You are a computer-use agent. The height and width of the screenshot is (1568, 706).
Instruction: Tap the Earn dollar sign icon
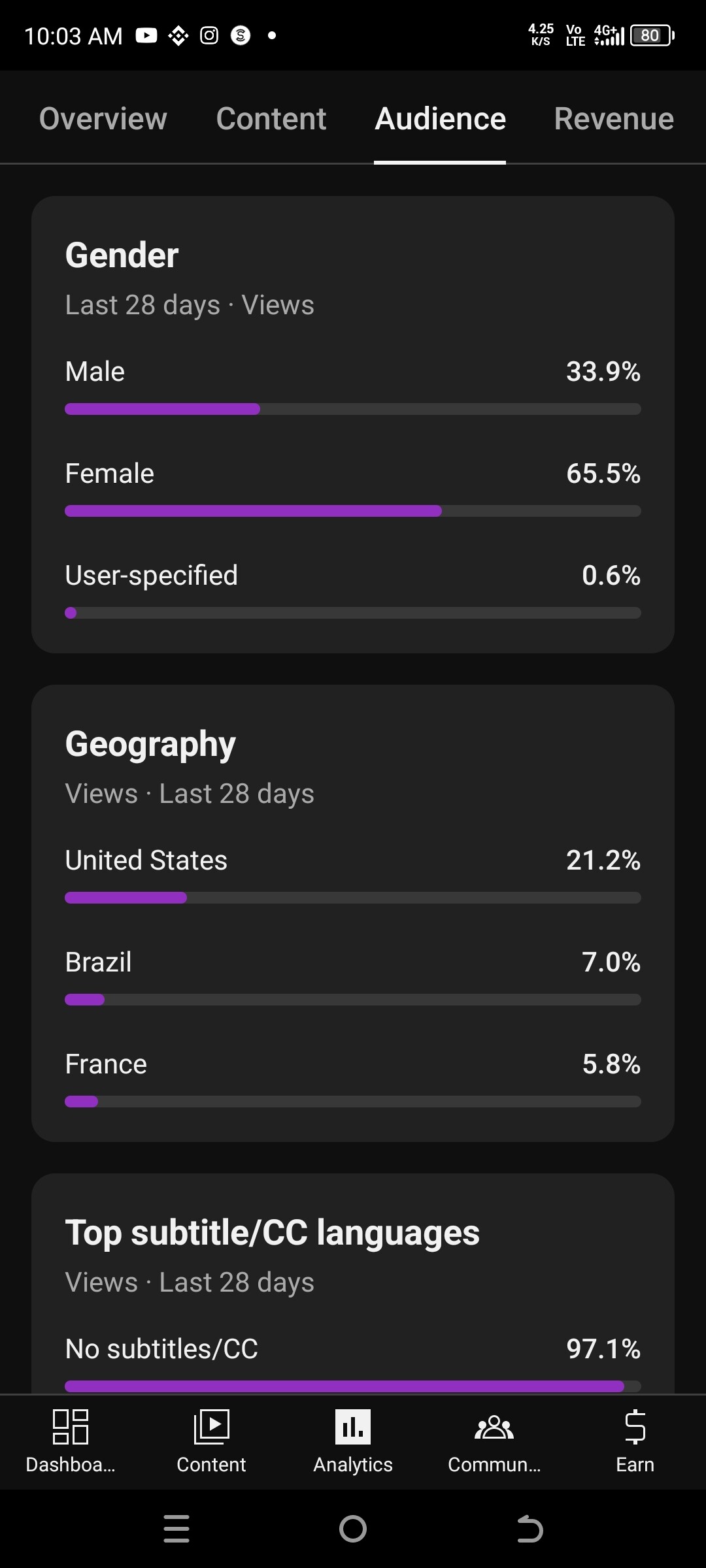click(x=635, y=1428)
